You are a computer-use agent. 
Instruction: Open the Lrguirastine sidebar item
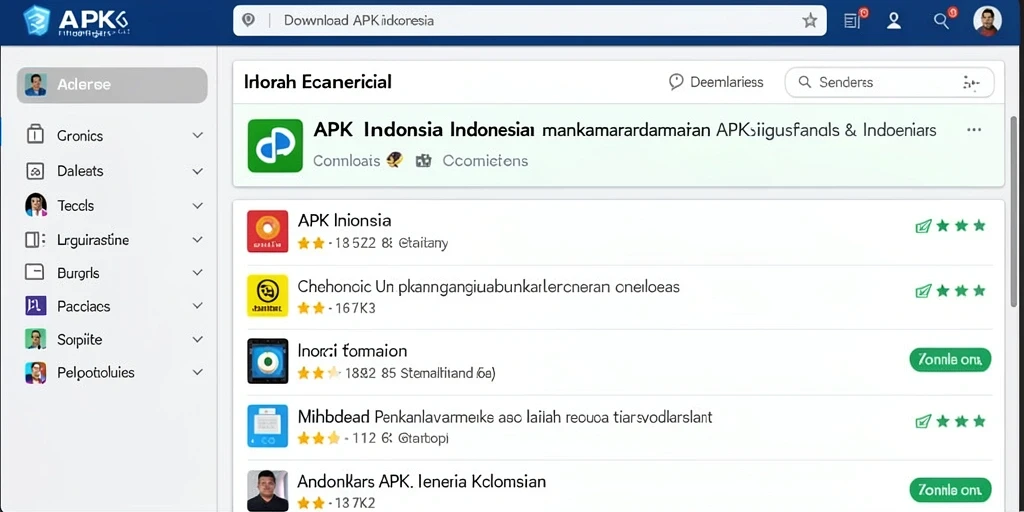[114, 240]
